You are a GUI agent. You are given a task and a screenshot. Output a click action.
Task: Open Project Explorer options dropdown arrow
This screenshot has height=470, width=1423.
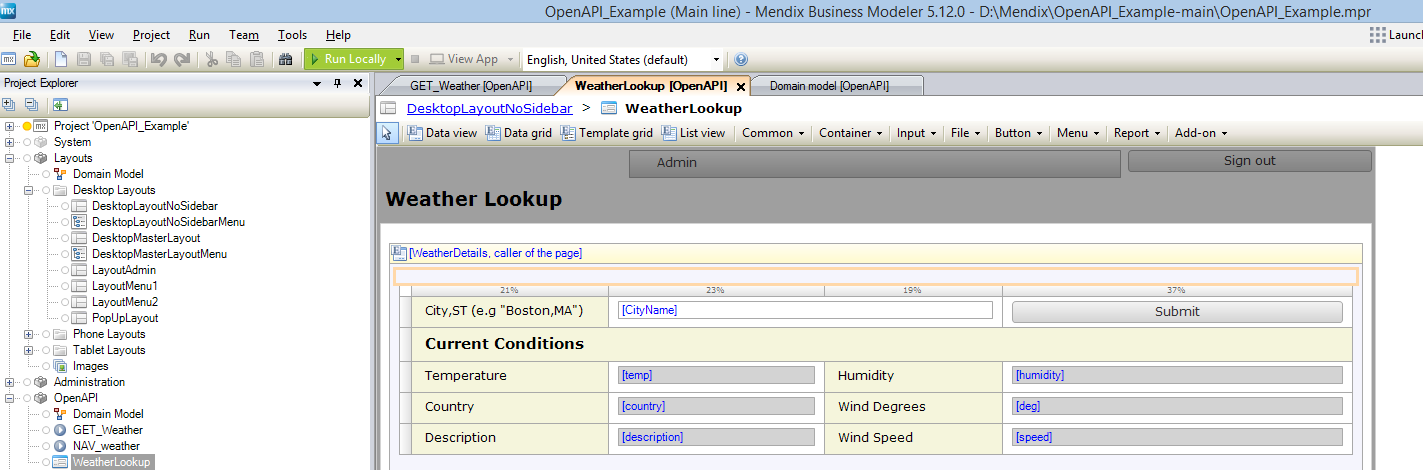point(317,83)
